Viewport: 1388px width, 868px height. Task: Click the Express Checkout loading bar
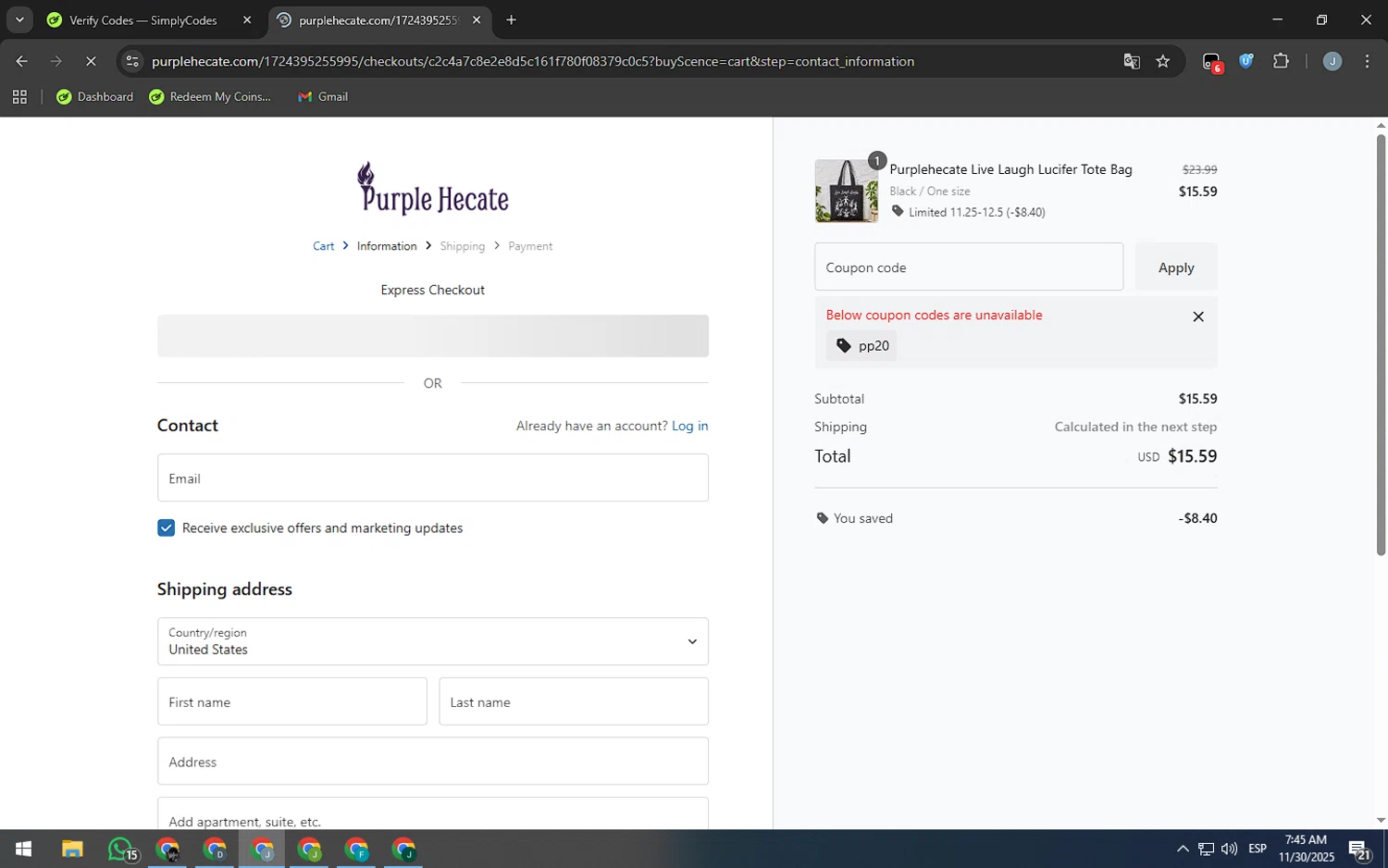pyautogui.click(x=433, y=336)
